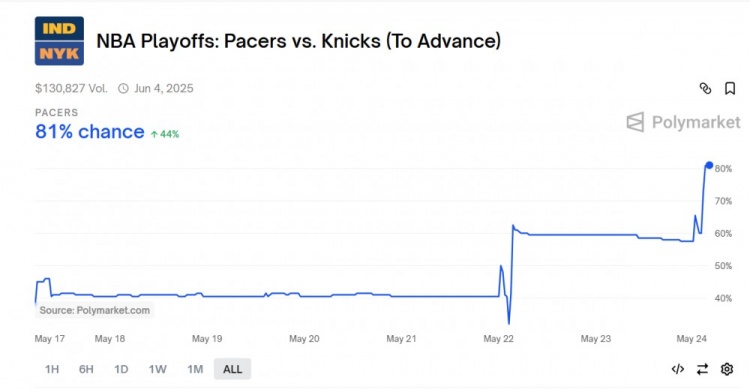Select the ALL time range
This screenshot has width=750, height=389.
(232, 369)
